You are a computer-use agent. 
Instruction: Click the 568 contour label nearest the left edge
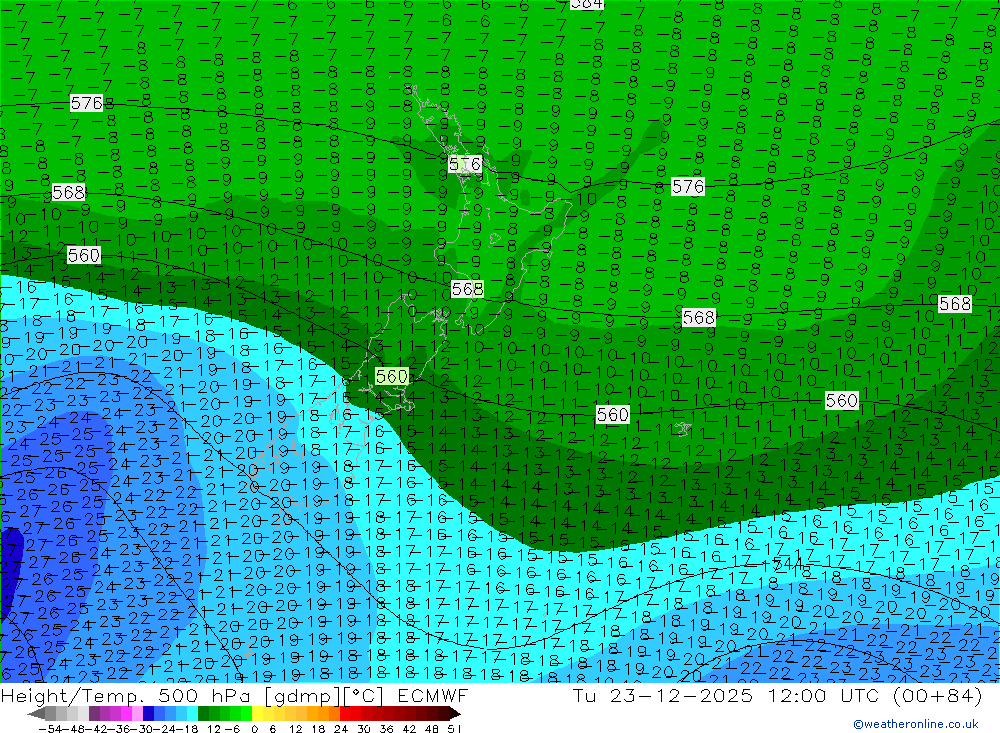point(68,192)
